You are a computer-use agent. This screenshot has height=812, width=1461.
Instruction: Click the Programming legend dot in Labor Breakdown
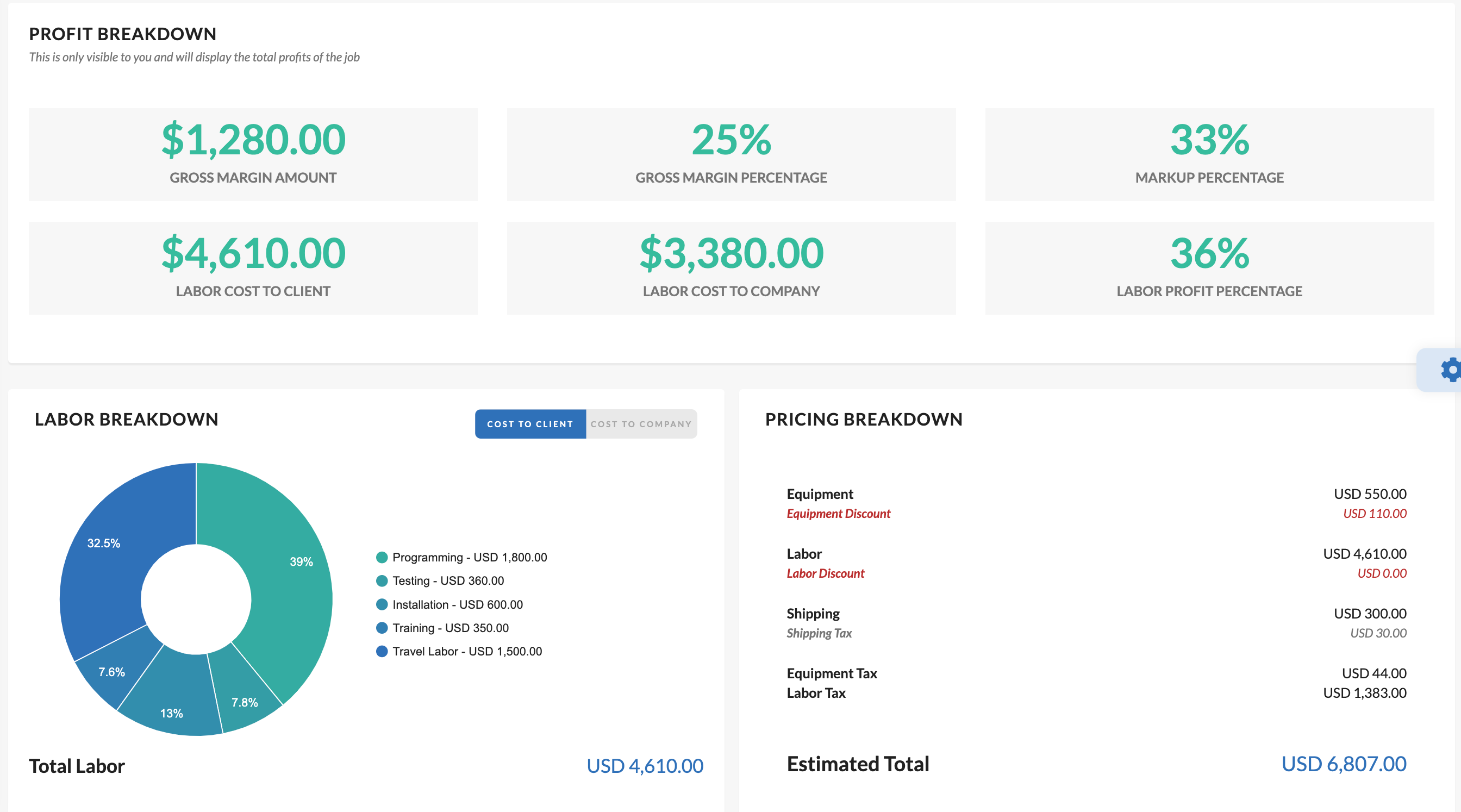tap(382, 557)
